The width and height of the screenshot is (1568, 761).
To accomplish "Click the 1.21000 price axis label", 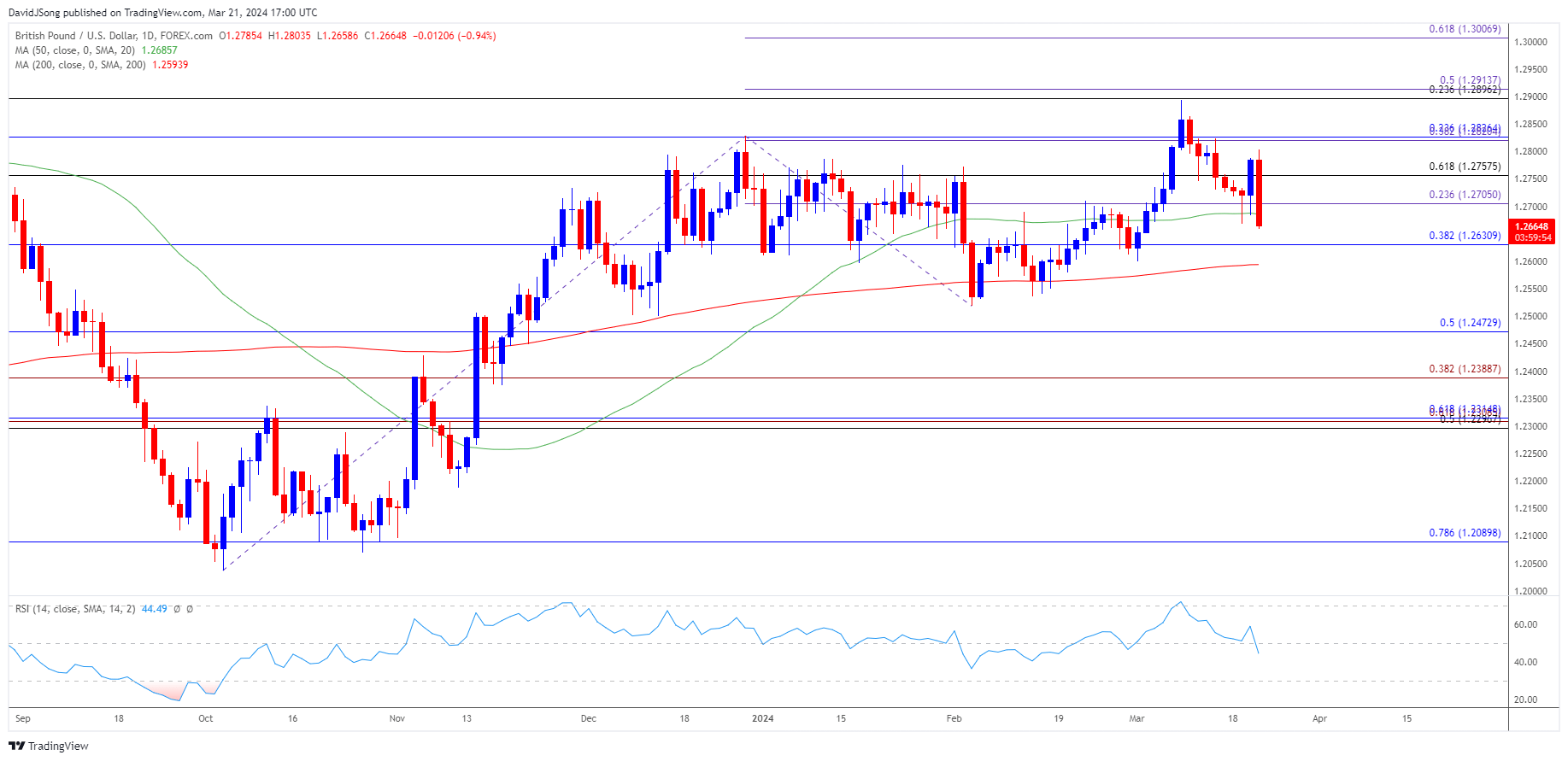I will tap(1531, 536).
